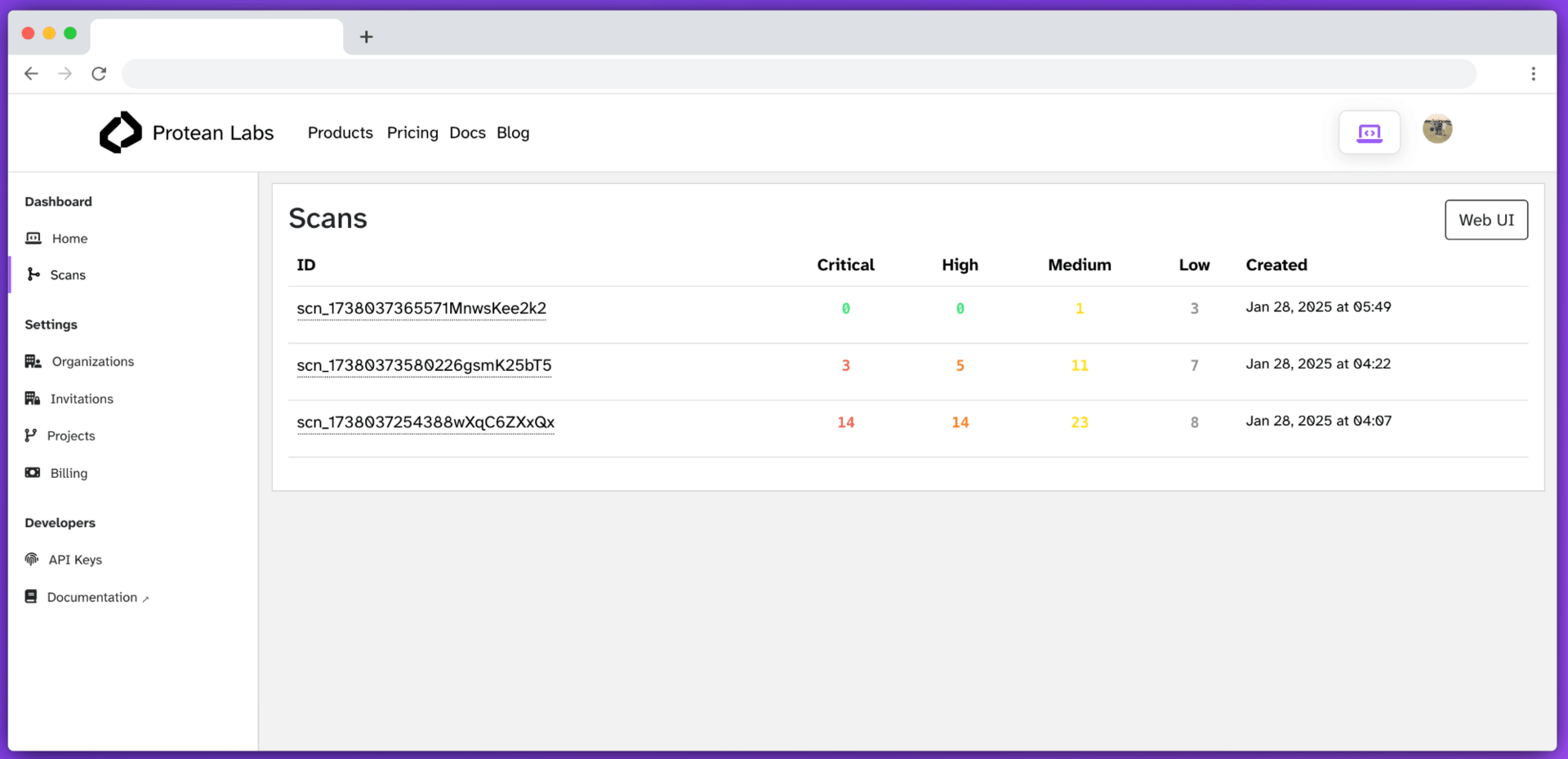Image resolution: width=1568 pixels, height=759 pixels.
Task: Open the API Keys page
Action: [75, 560]
